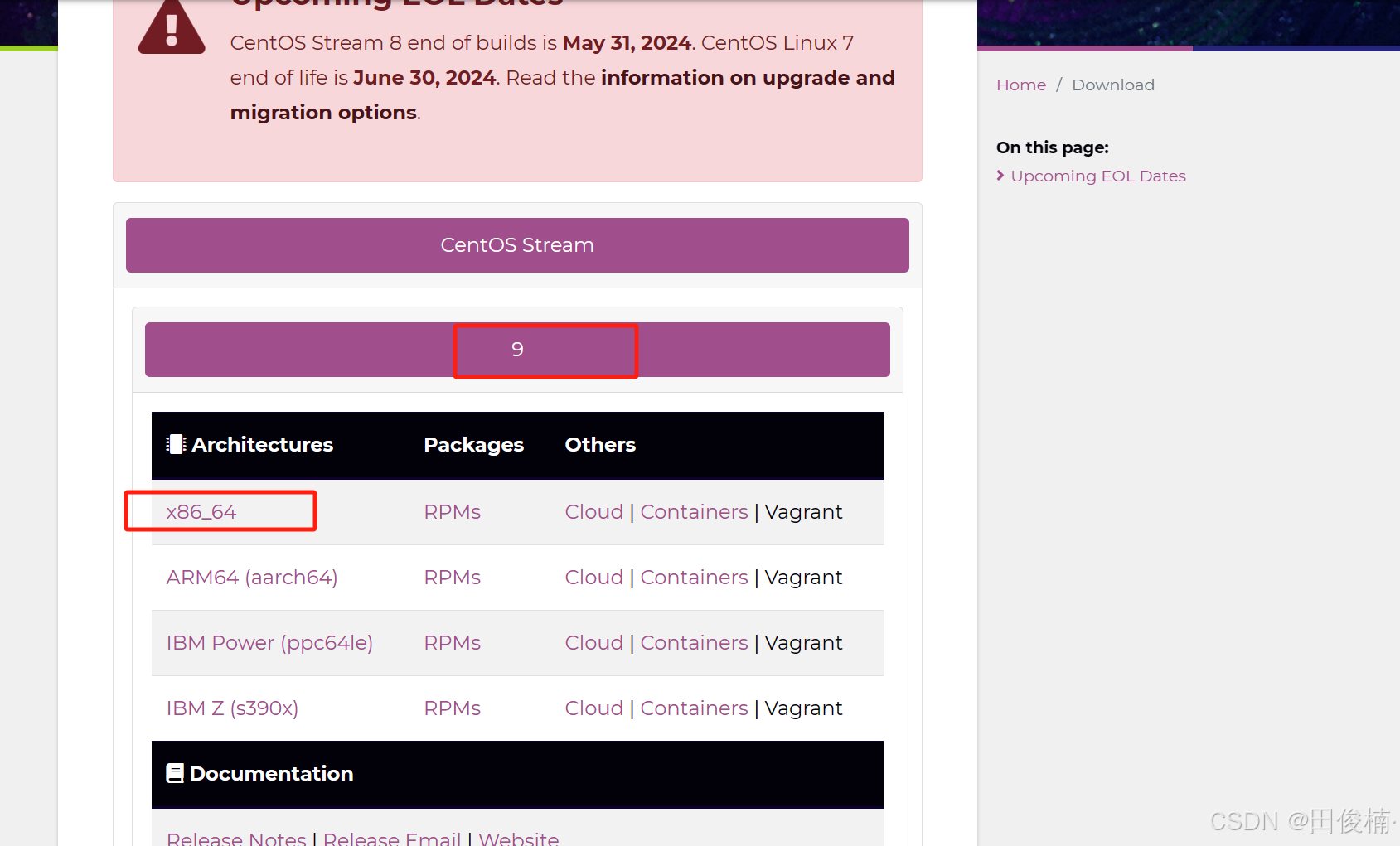Image resolution: width=1400 pixels, height=846 pixels.
Task: Open Cloud link in the IBM Z row
Action: 594,708
